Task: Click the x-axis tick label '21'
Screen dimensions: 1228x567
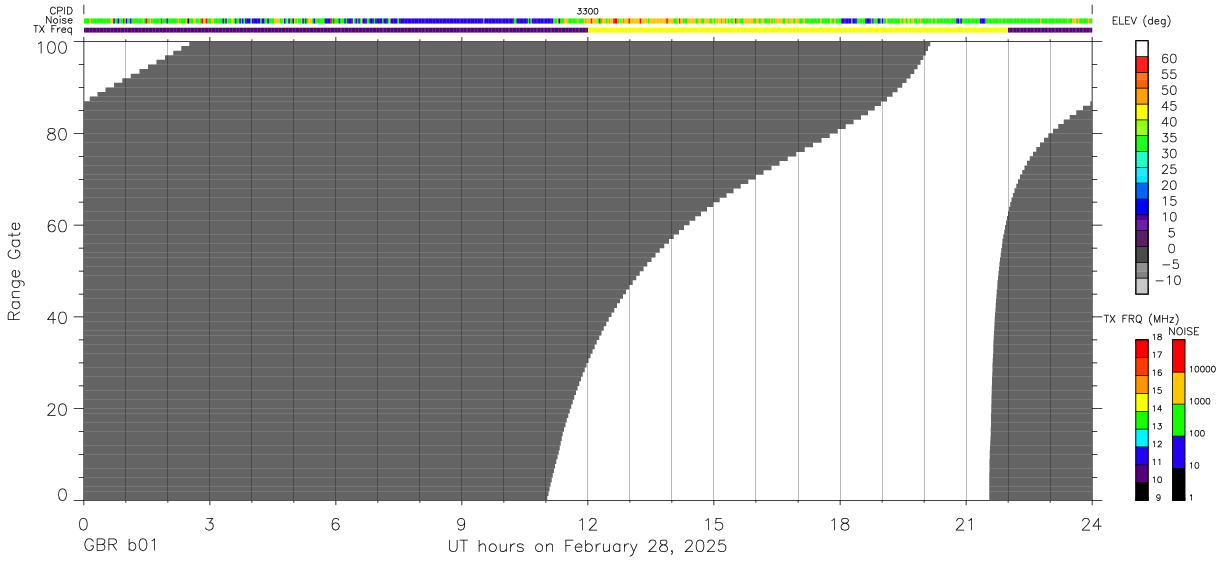Action: tap(965, 523)
